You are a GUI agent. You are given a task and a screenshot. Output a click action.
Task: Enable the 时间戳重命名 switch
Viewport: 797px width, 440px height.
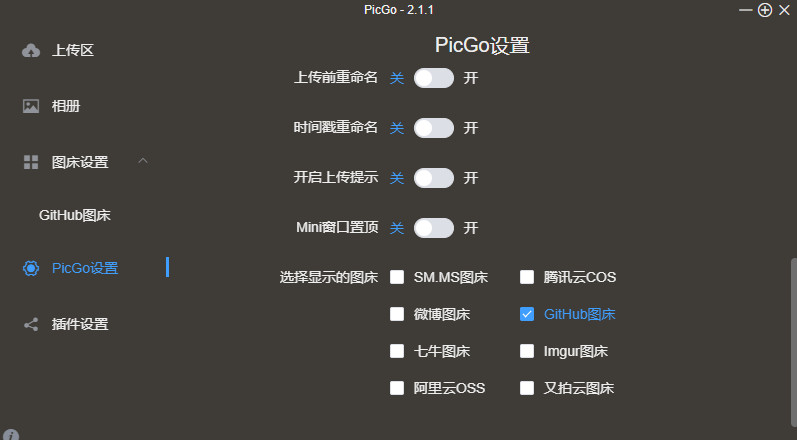click(433, 128)
